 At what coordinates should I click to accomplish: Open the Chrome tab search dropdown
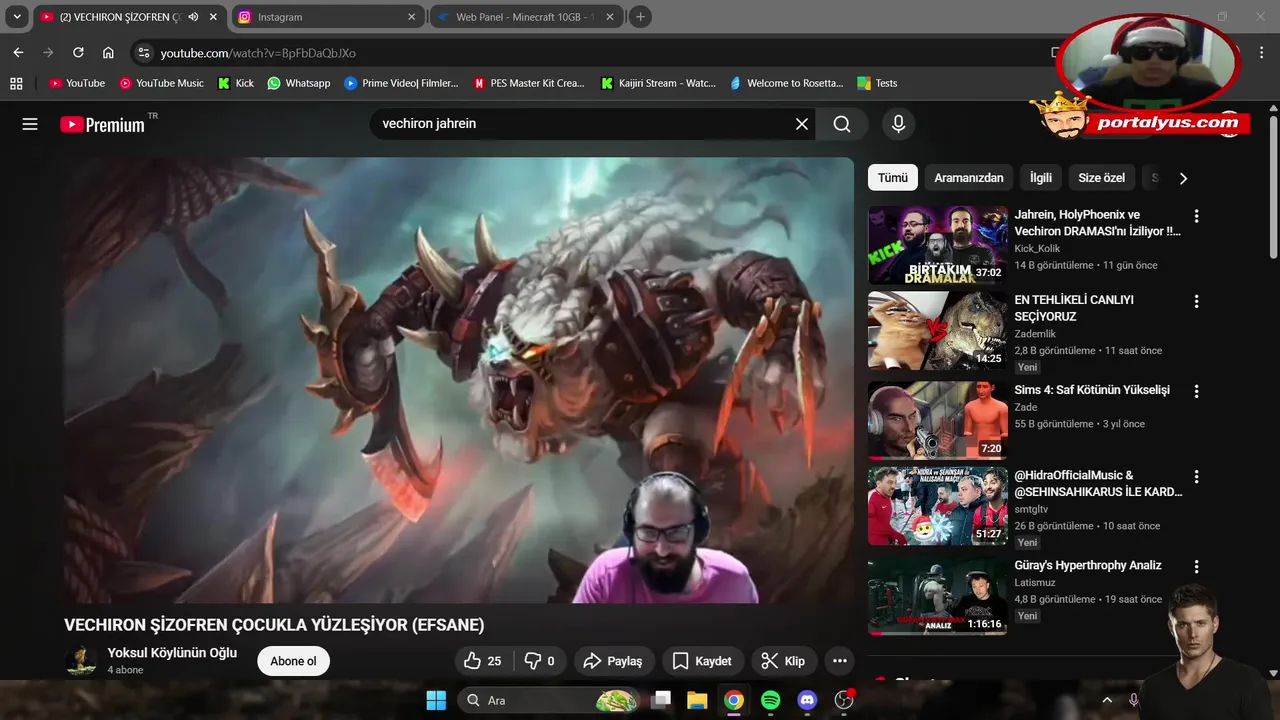click(x=17, y=17)
